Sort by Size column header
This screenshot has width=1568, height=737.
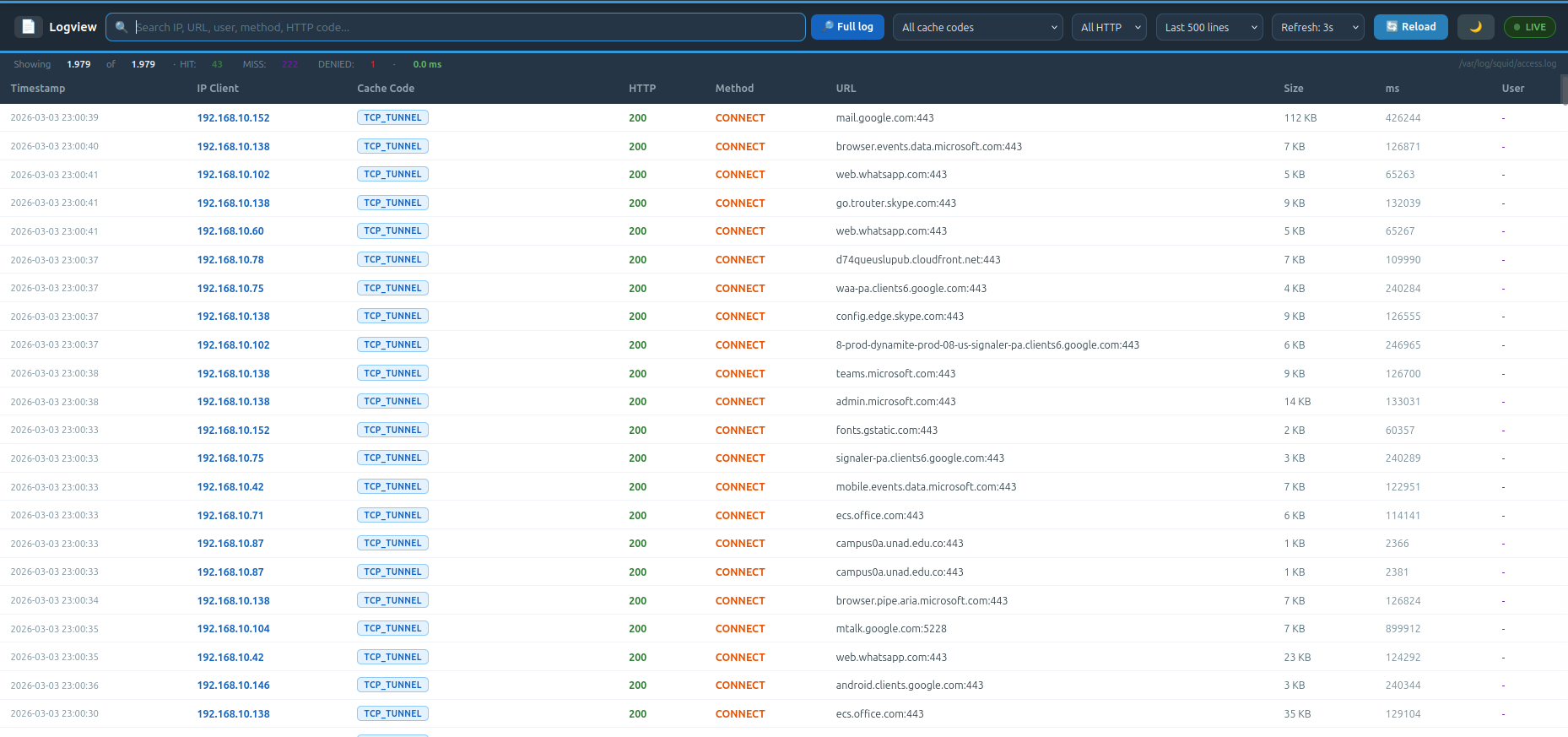coord(1294,89)
